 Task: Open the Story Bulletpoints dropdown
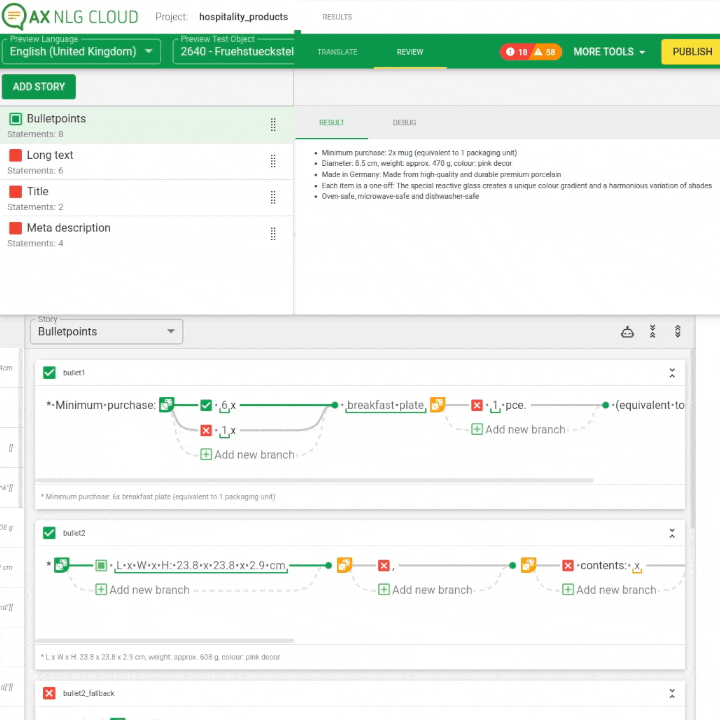click(106, 332)
